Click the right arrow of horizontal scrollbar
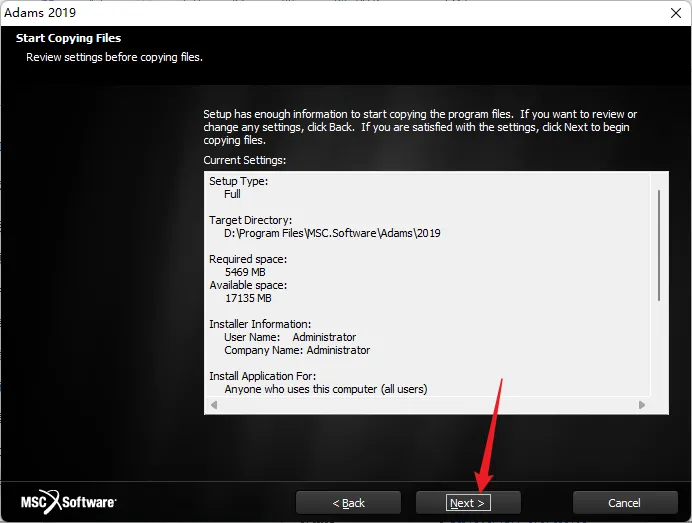This screenshot has height=523, width=692. 642,405
